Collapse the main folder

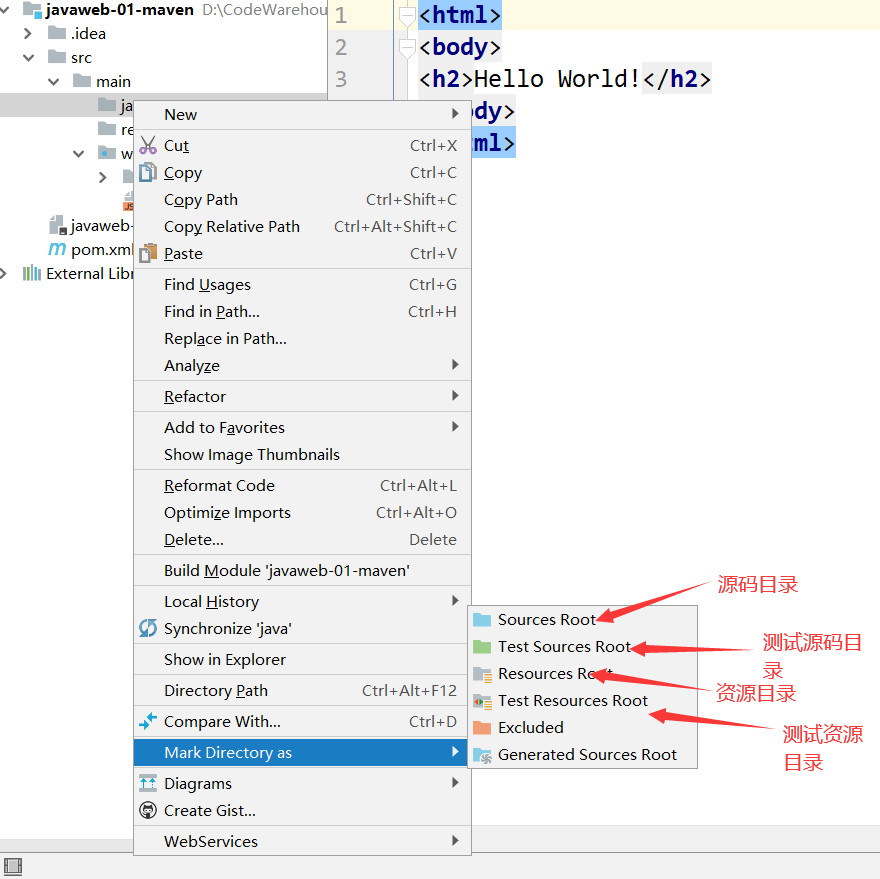pyautogui.click(x=53, y=82)
